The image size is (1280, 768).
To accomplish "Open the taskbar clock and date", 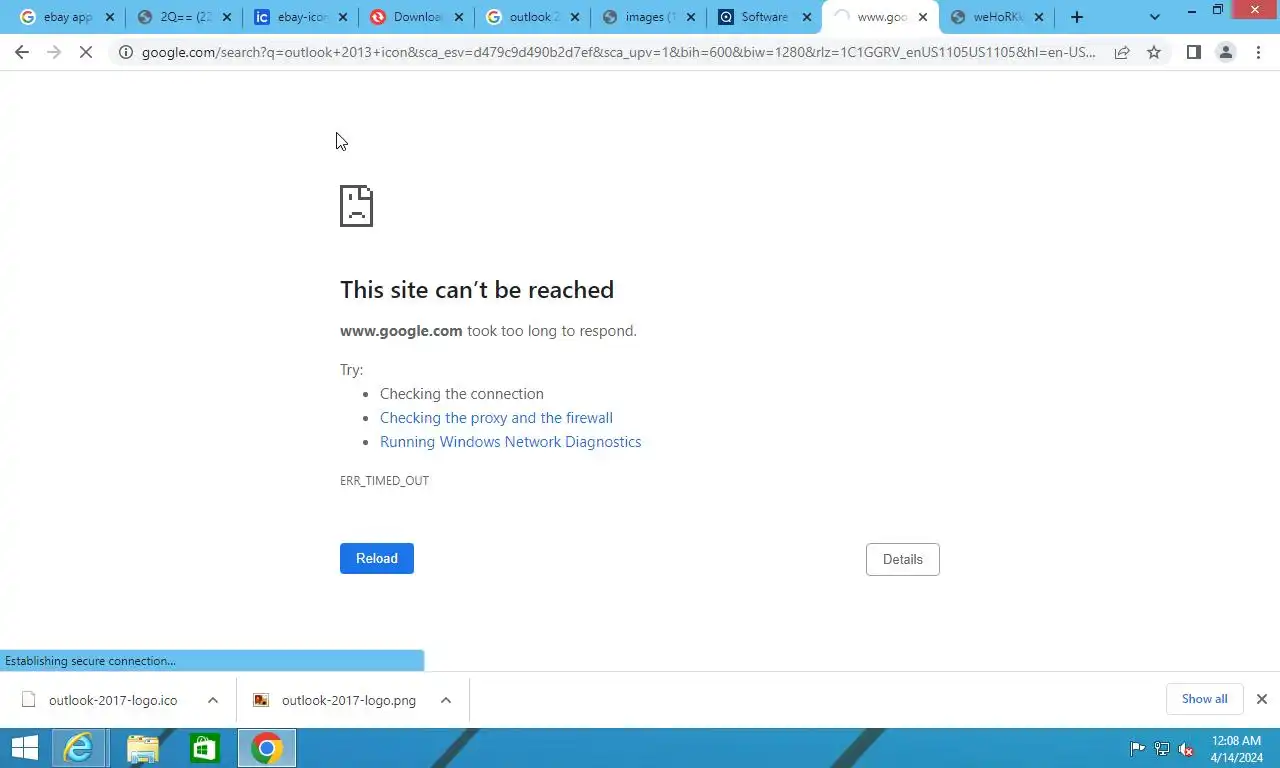I will (x=1236, y=749).
